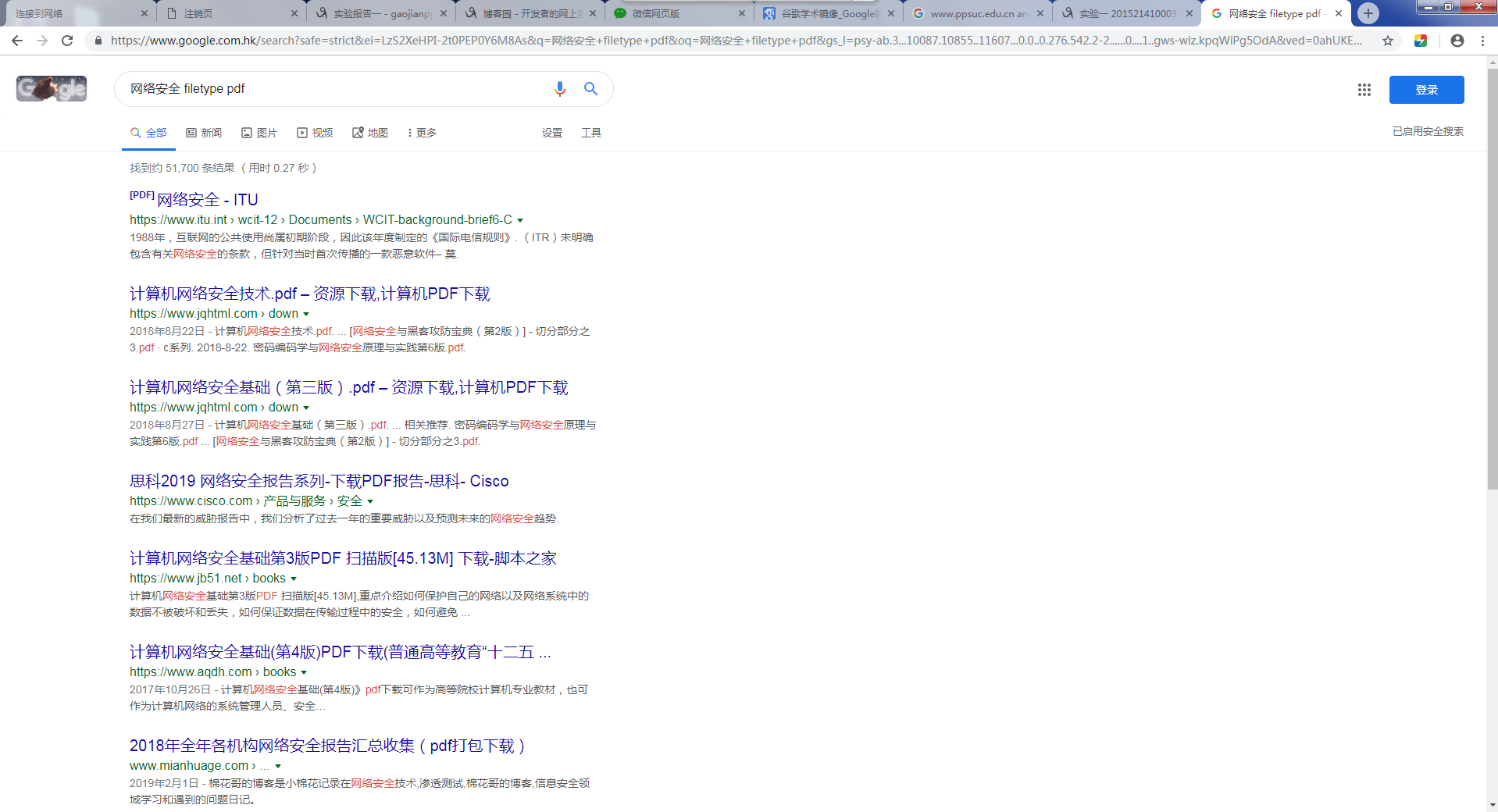Open the 2018年全年各机构网络安全报告汇总收集 result

coord(327,746)
